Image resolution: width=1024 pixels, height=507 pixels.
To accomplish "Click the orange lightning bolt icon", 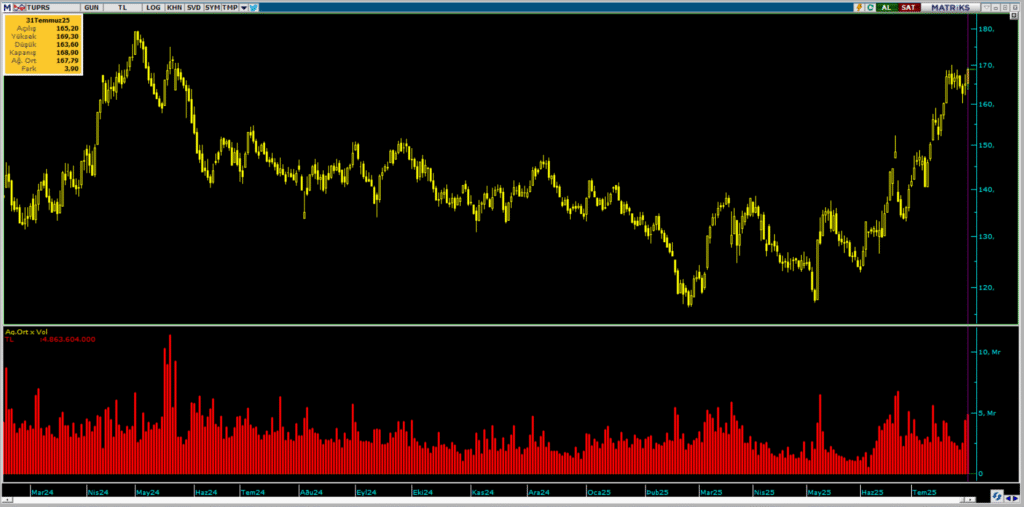I will click(858, 7).
